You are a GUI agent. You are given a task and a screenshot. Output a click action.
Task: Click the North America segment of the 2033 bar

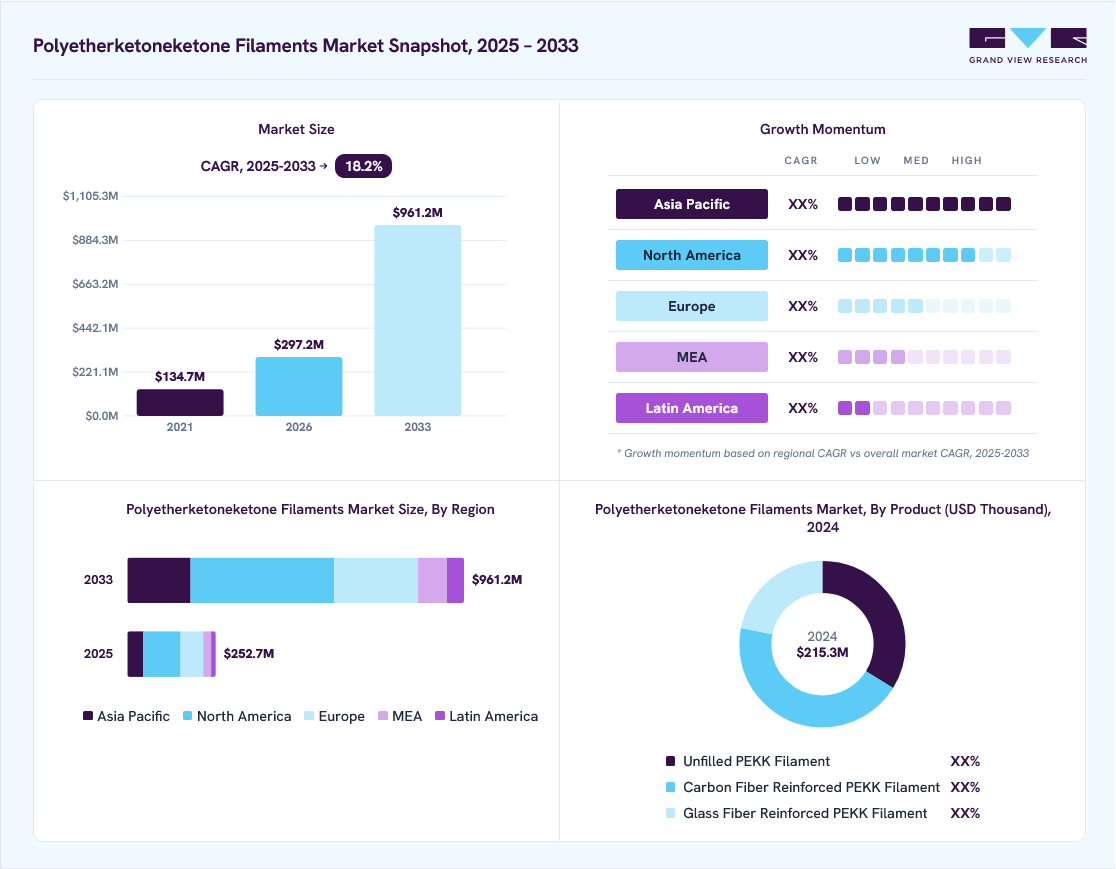tap(262, 581)
